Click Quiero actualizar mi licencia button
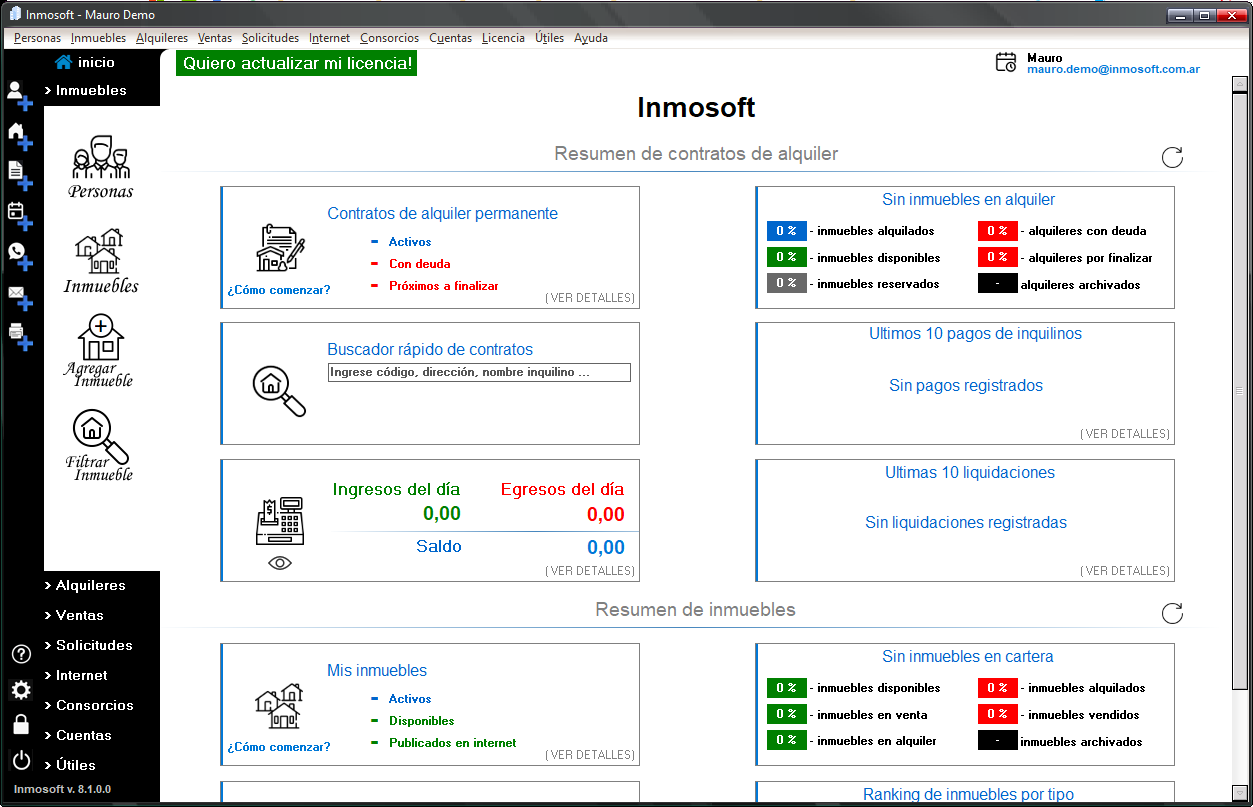This screenshot has width=1253, height=807. coord(296,64)
